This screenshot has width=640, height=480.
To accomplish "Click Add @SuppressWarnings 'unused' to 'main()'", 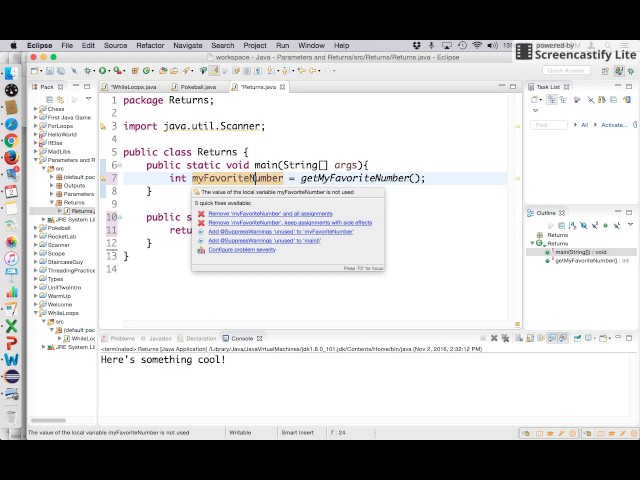I will click(x=264, y=240).
